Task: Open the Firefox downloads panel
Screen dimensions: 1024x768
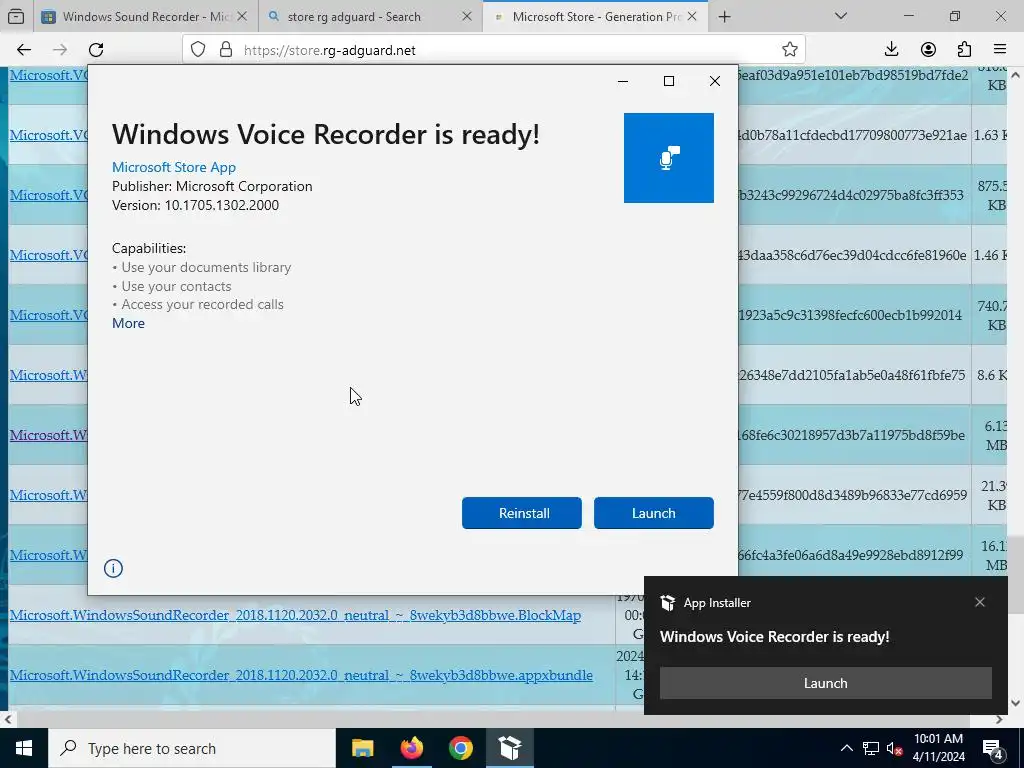Action: click(x=891, y=50)
